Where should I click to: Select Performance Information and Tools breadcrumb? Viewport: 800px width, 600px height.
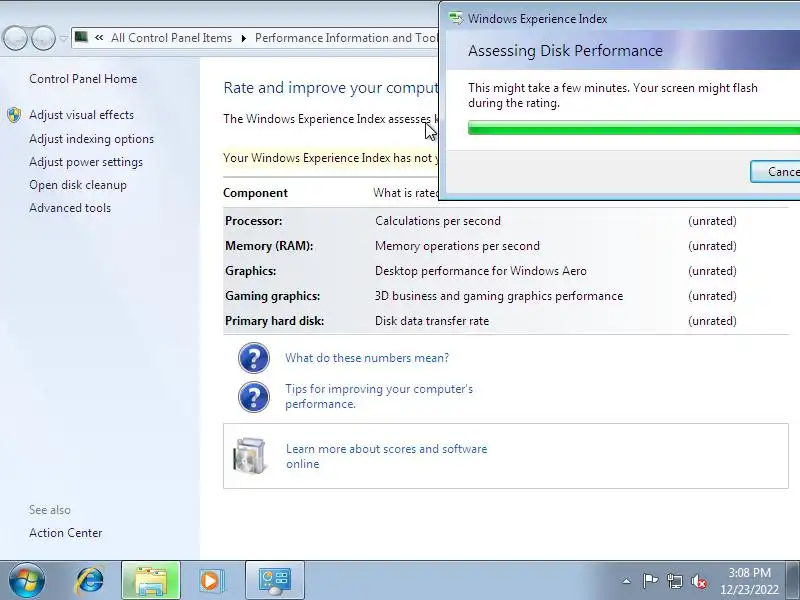(x=346, y=38)
